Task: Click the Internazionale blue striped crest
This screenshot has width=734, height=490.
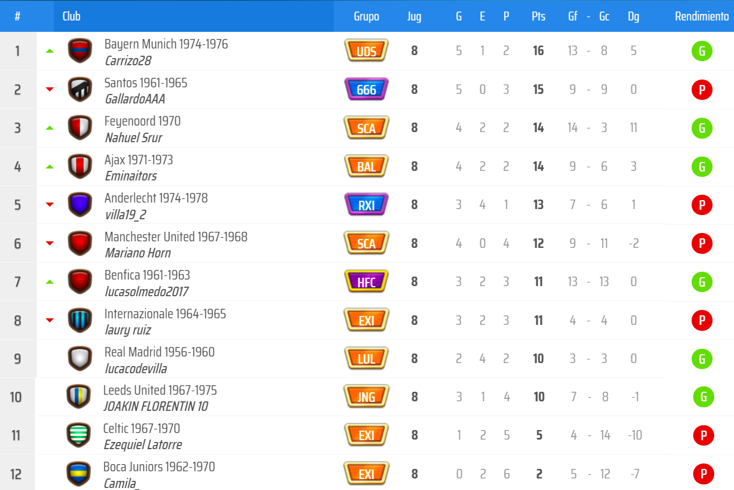Action: (x=80, y=320)
